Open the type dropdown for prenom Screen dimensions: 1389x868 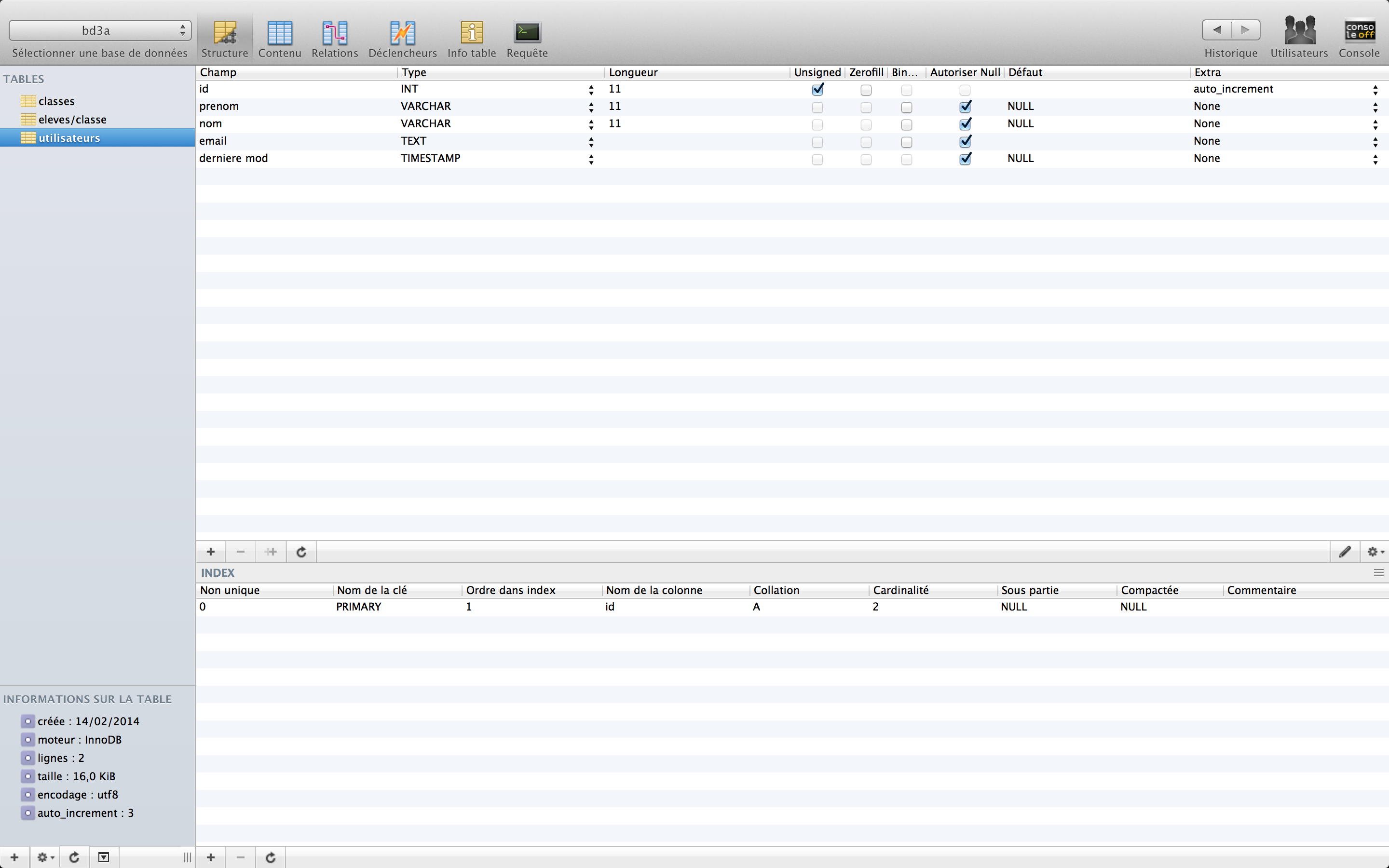point(591,107)
